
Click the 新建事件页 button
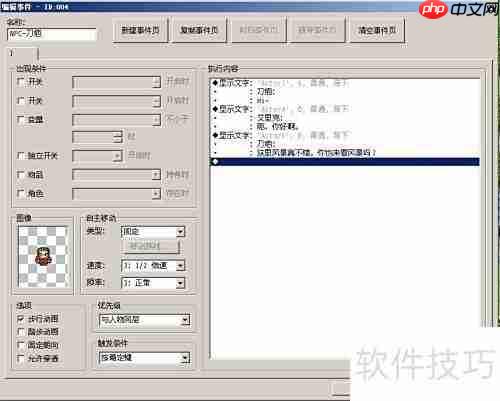click(140, 30)
